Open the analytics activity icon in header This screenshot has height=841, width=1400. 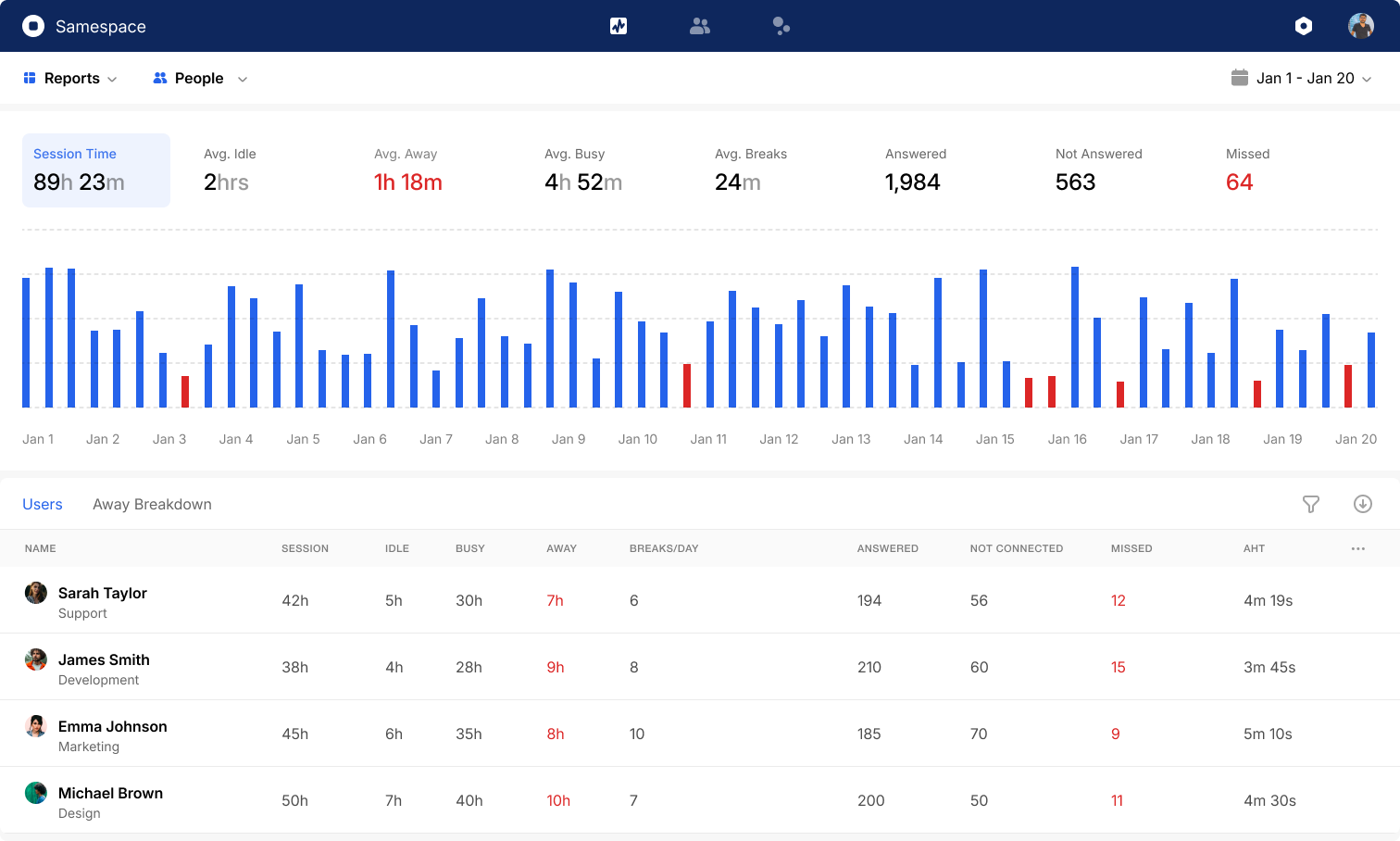pyautogui.click(x=619, y=26)
